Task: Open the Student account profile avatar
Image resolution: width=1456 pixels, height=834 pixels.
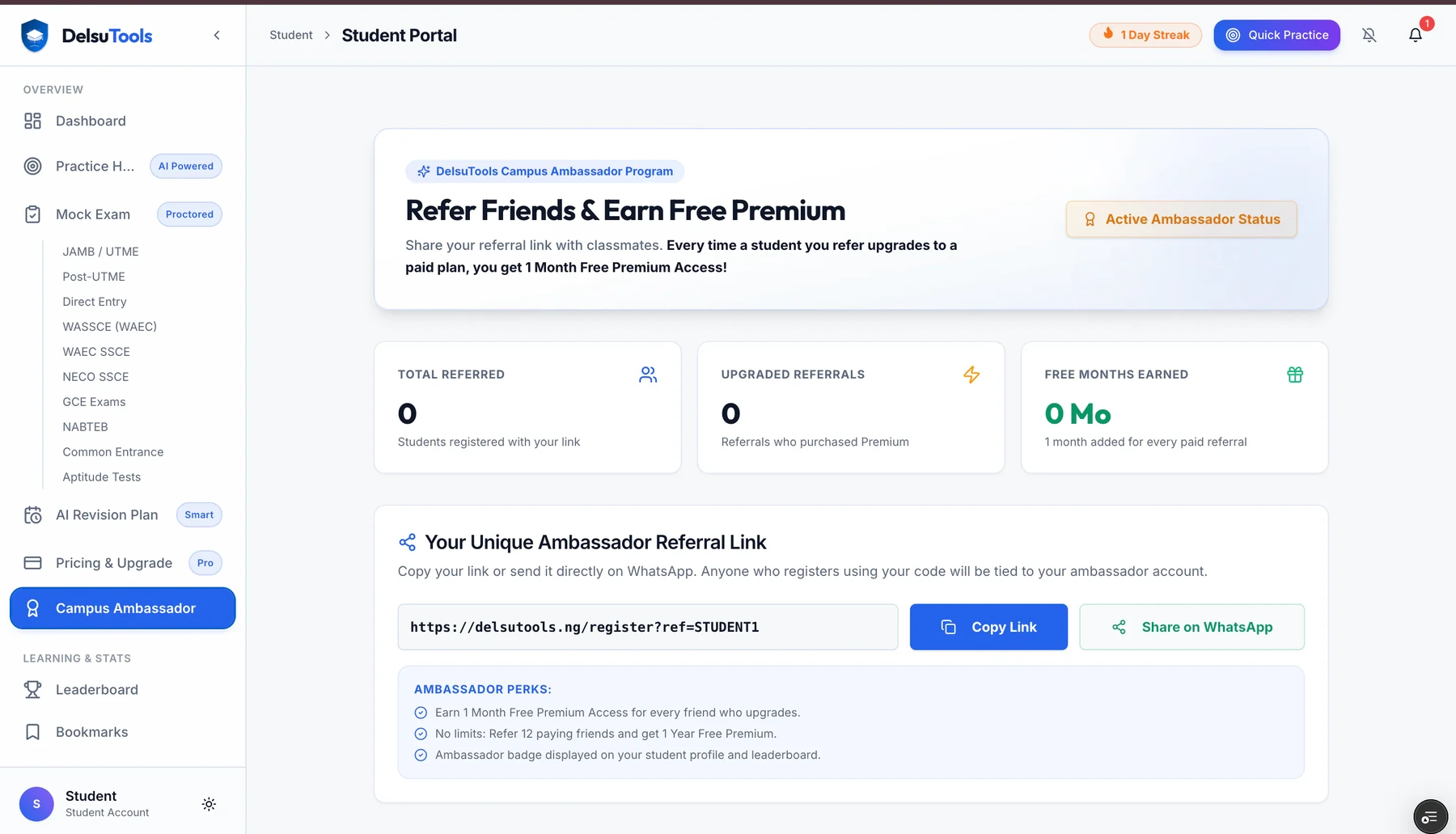Action: (36, 804)
